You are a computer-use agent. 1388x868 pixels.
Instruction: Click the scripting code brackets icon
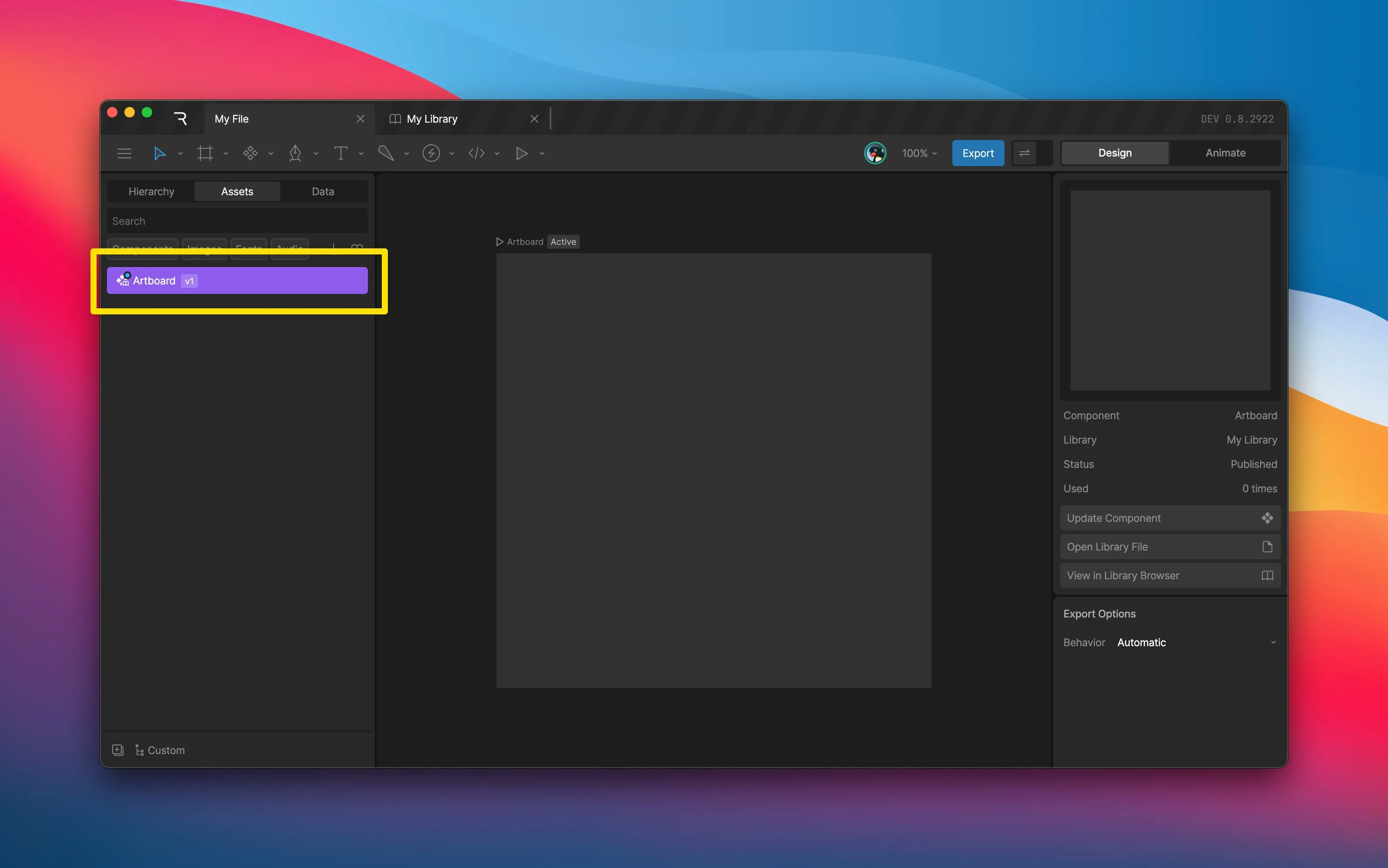(477, 153)
